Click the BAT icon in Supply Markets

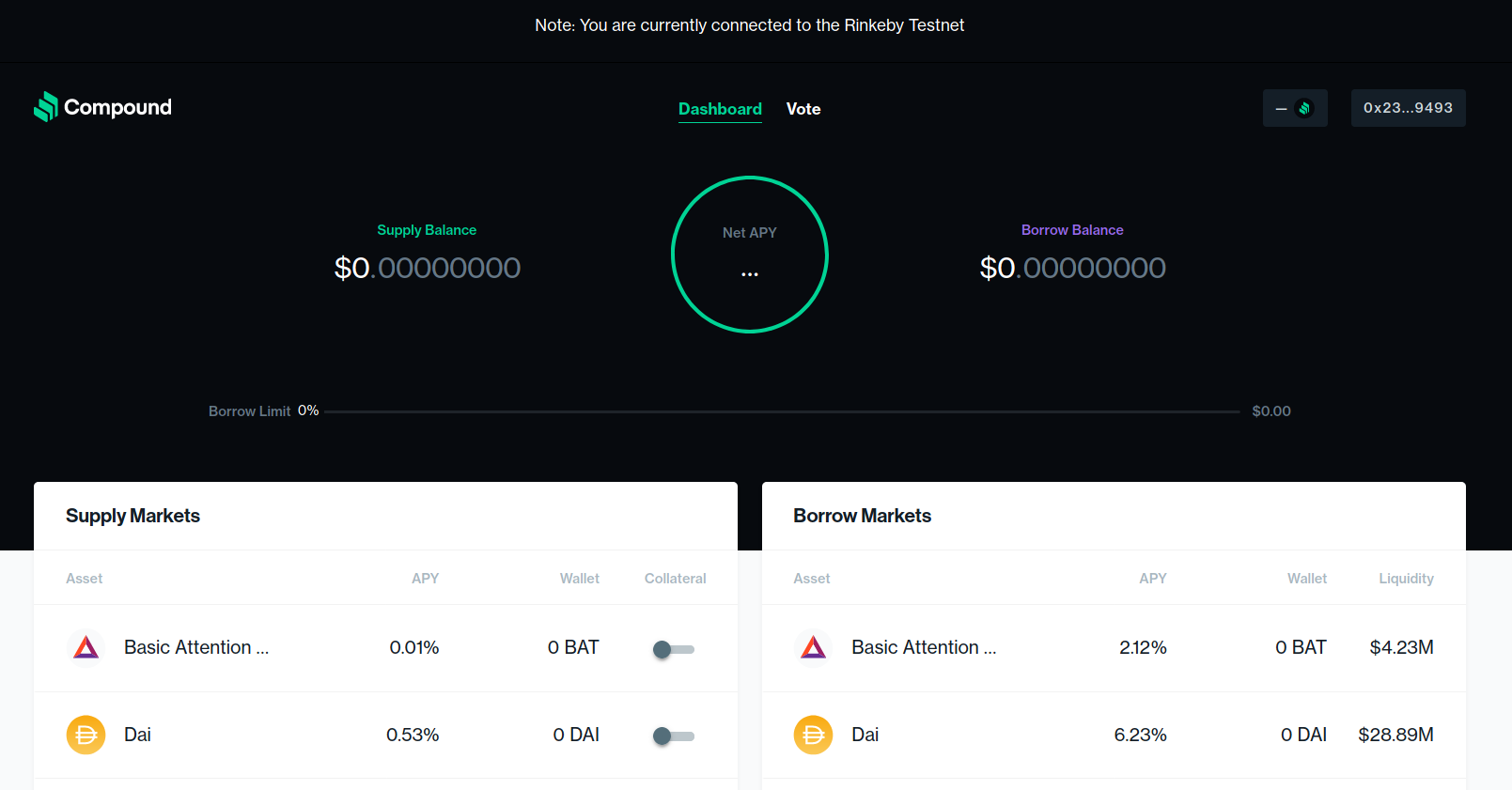pos(86,647)
